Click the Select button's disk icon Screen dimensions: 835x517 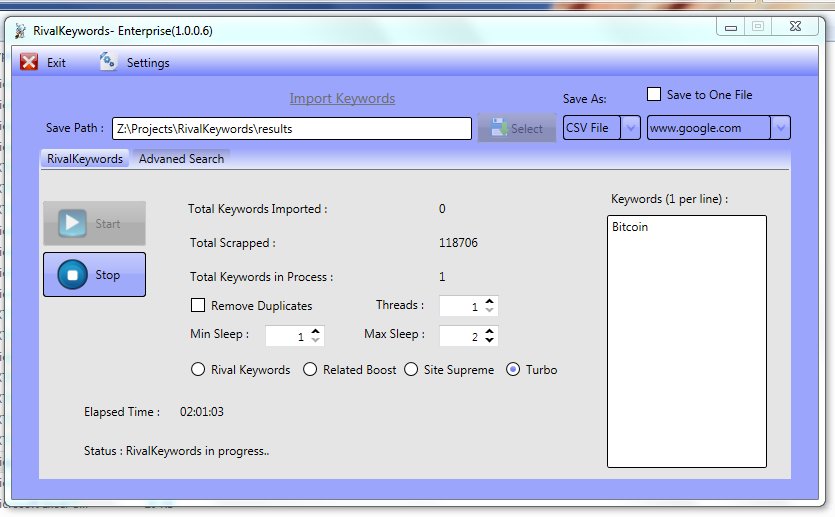pos(499,127)
